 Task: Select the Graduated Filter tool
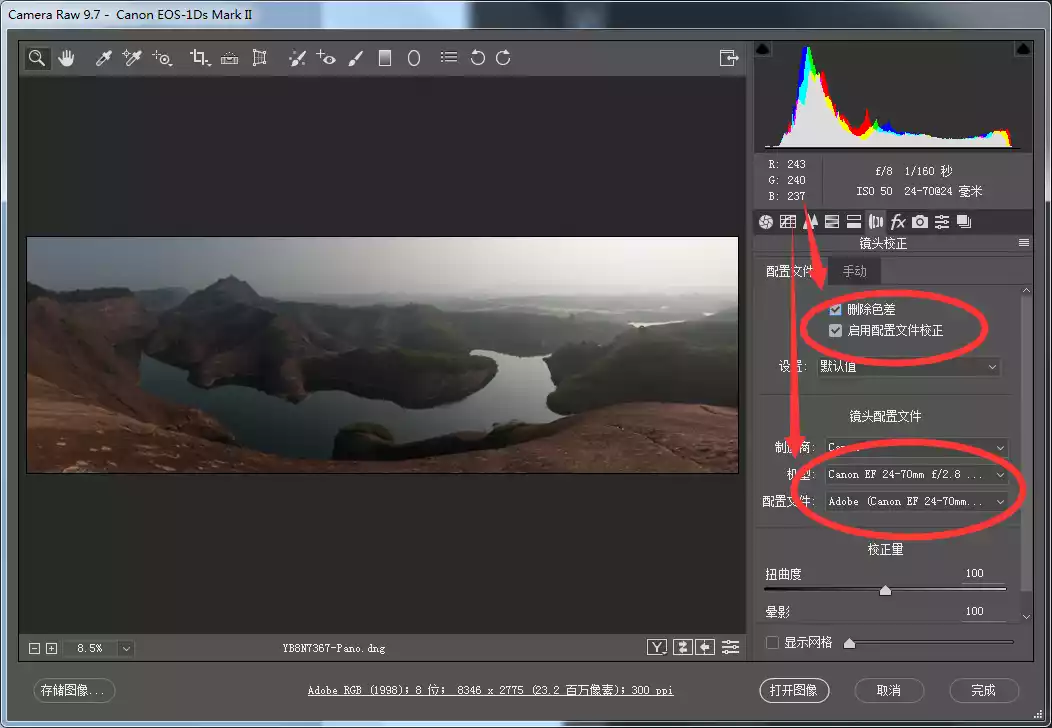pyautogui.click(x=385, y=58)
